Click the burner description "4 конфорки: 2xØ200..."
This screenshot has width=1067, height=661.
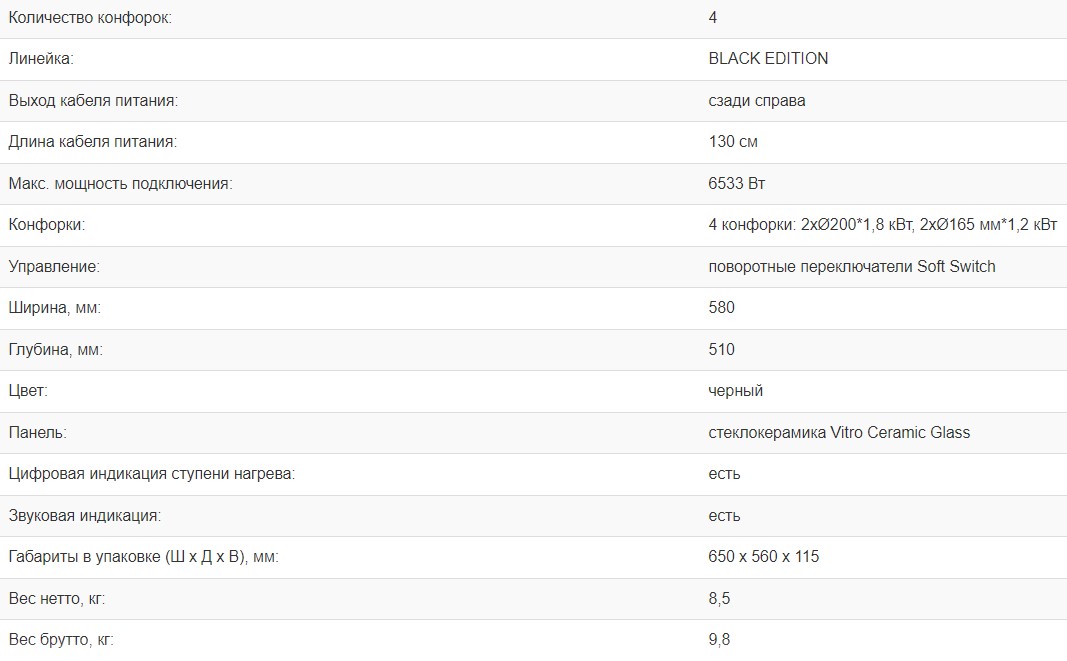click(x=882, y=225)
